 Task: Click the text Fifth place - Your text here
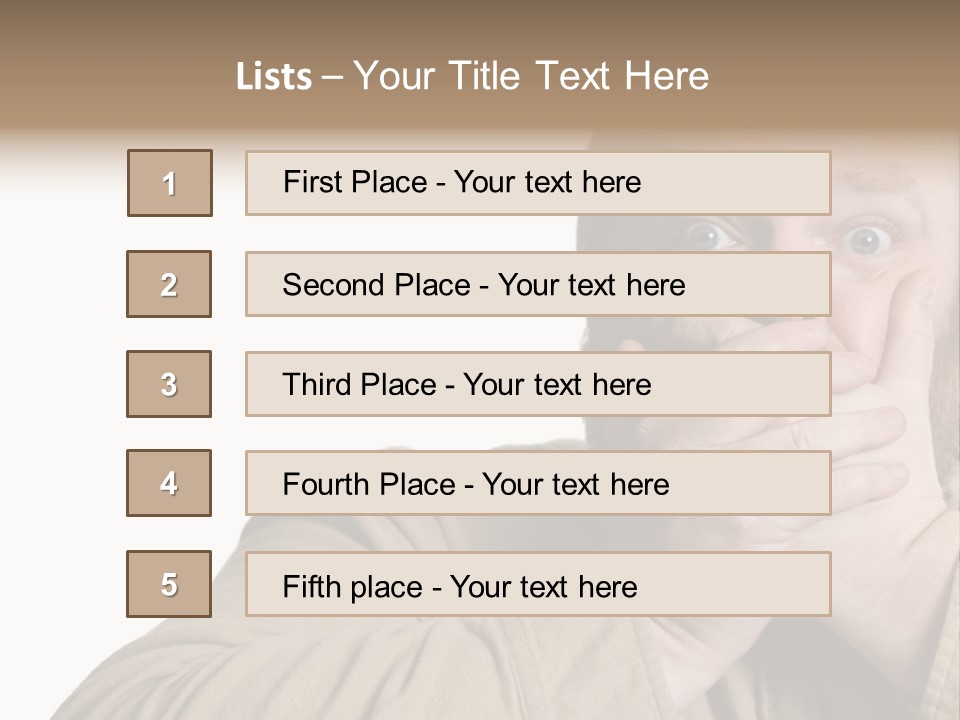[x=460, y=587]
